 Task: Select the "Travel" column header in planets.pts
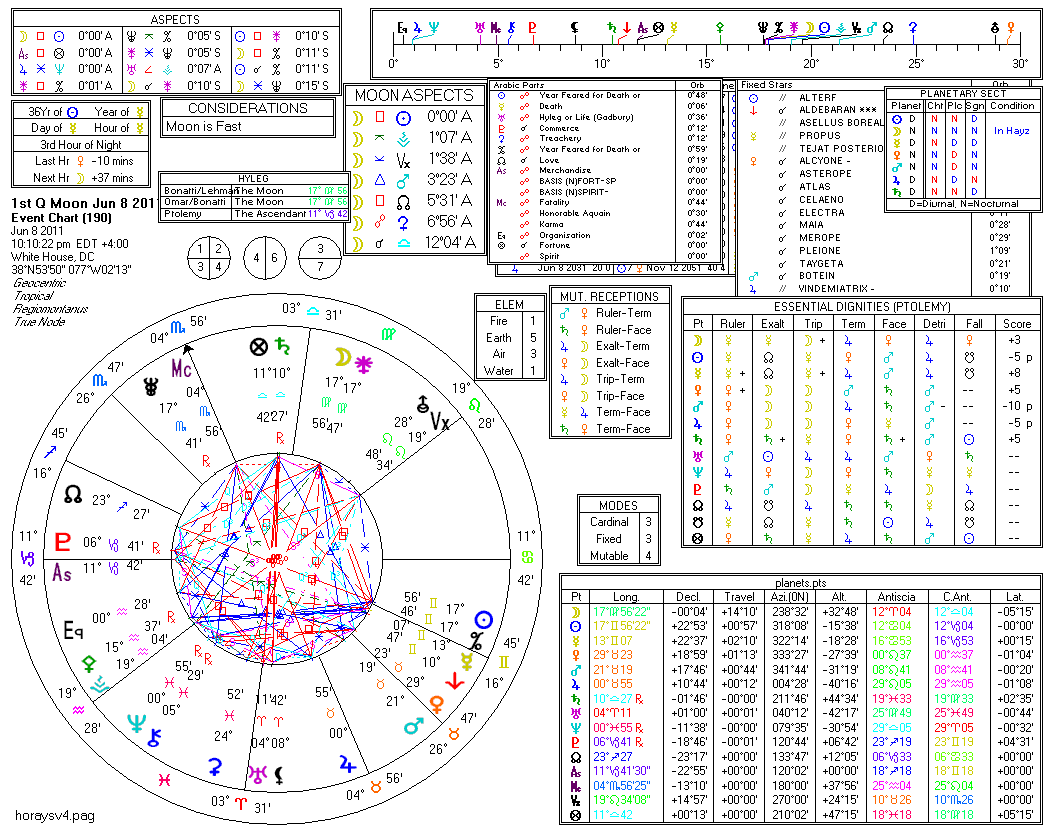[x=739, y=596]
